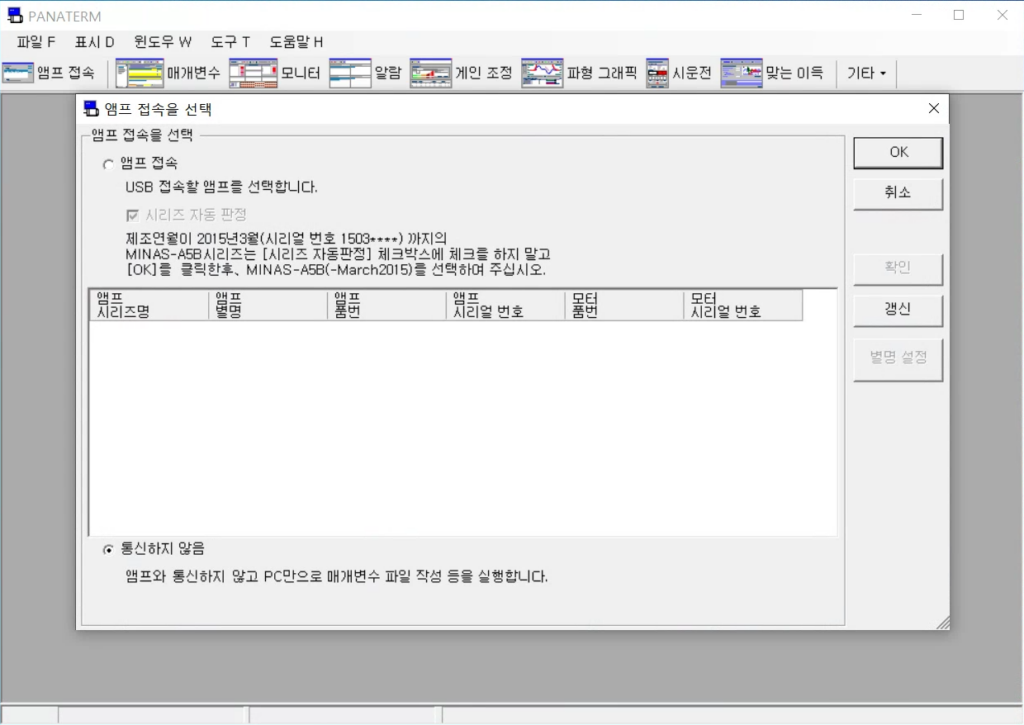Click the 앰프 시리얼 번호 column header

click(505, 305)
